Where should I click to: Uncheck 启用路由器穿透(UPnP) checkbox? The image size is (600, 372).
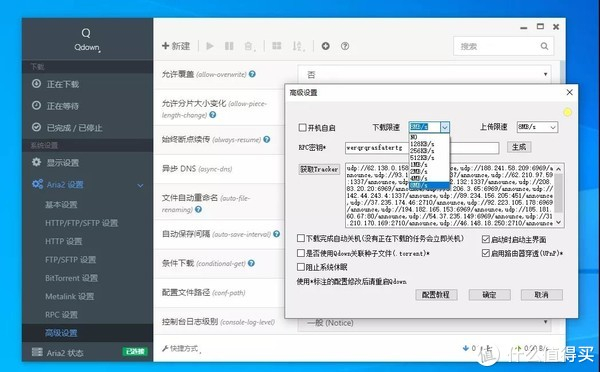tap(486, 253)
